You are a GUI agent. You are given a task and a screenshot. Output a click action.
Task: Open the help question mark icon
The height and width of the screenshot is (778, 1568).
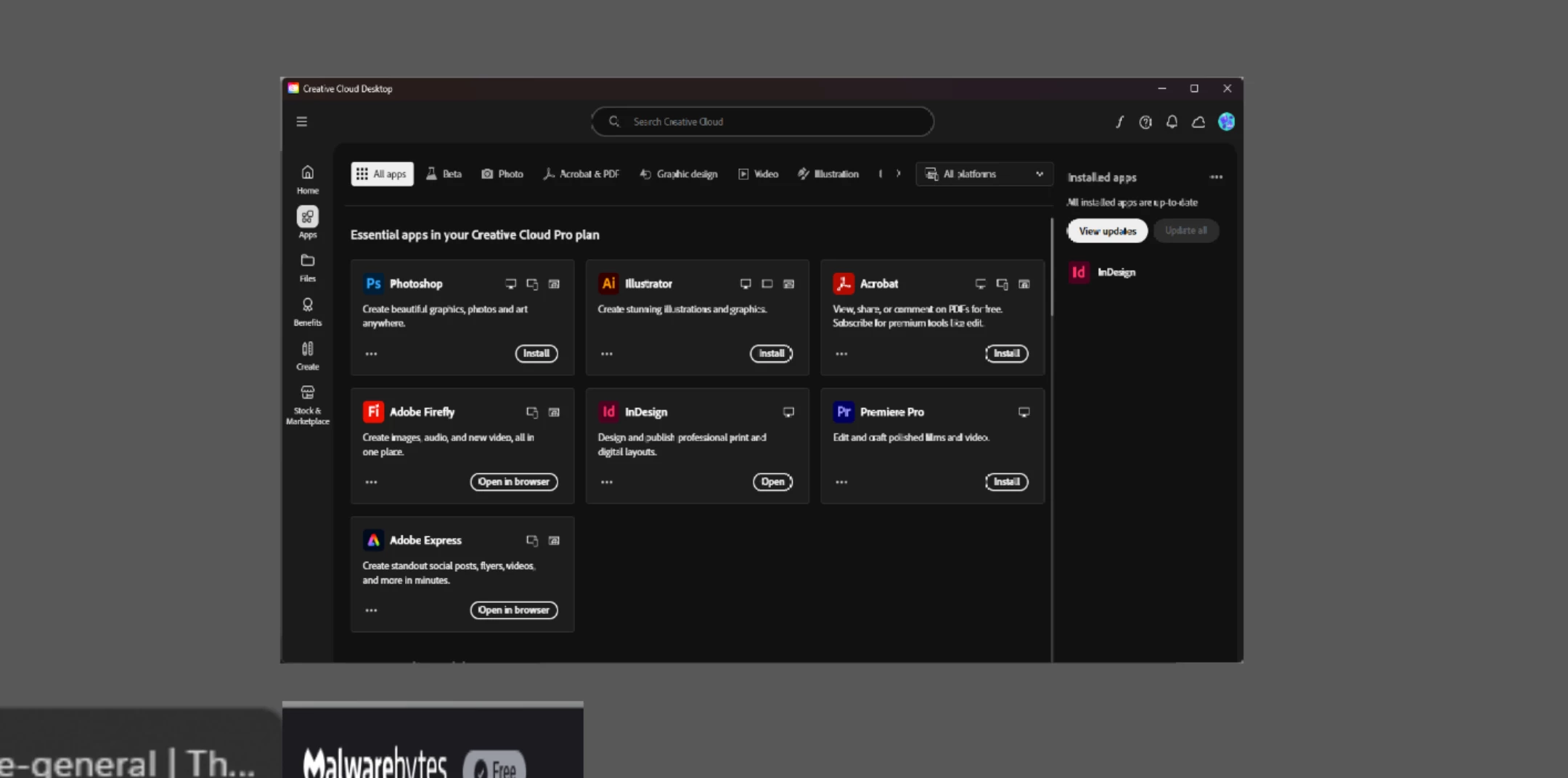coord(1146,122)
